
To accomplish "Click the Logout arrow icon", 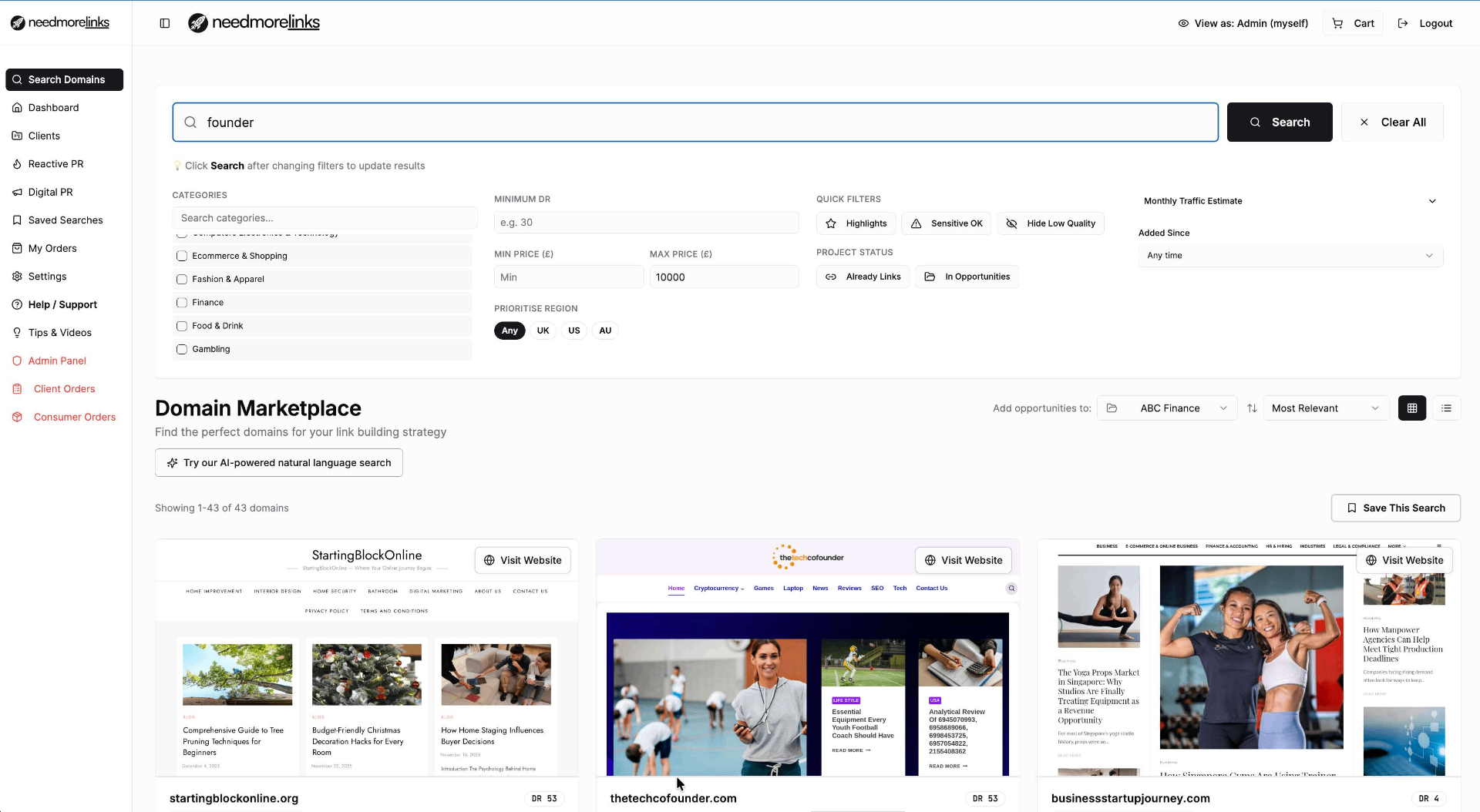I will click(x=1403, y=23).
